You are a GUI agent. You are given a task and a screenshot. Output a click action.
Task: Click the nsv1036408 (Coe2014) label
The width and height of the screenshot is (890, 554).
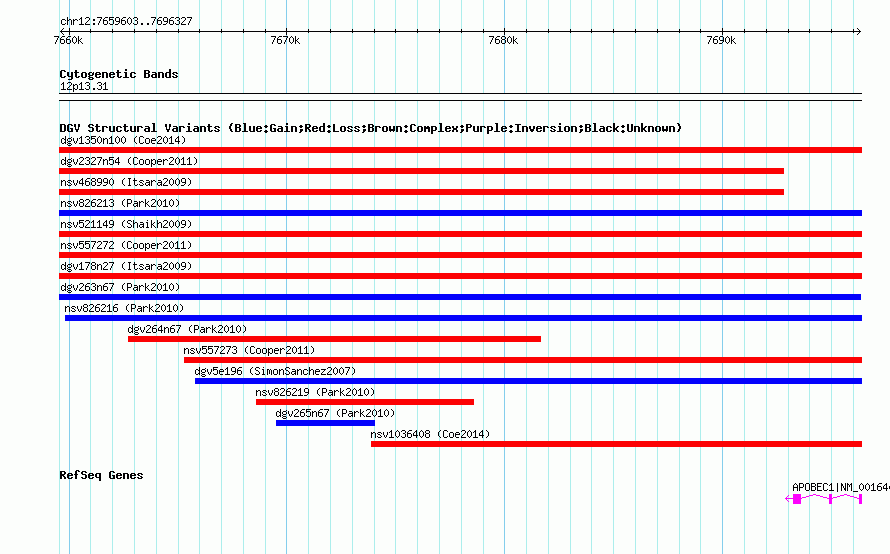[x=430, y=434]
